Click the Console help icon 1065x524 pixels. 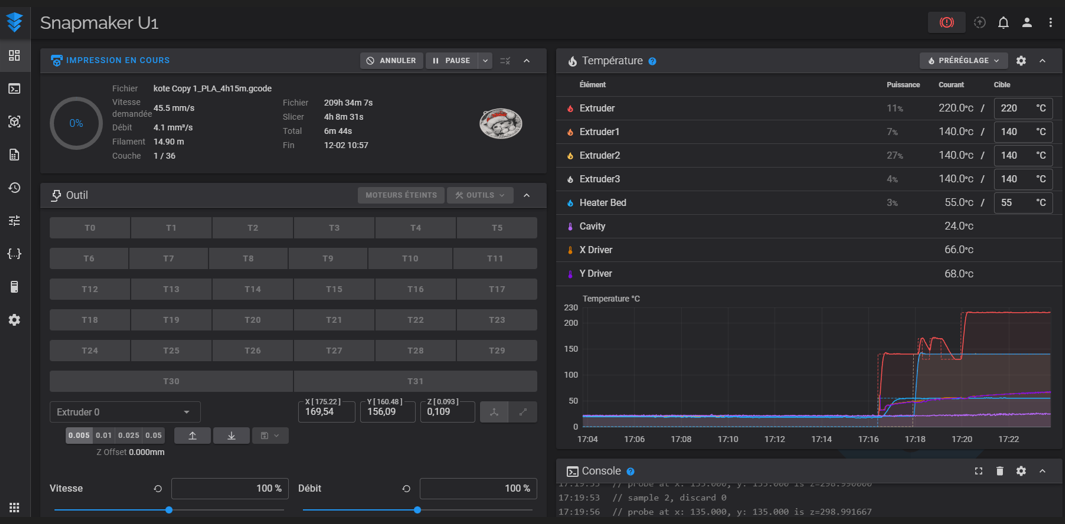tap(630, 471)
